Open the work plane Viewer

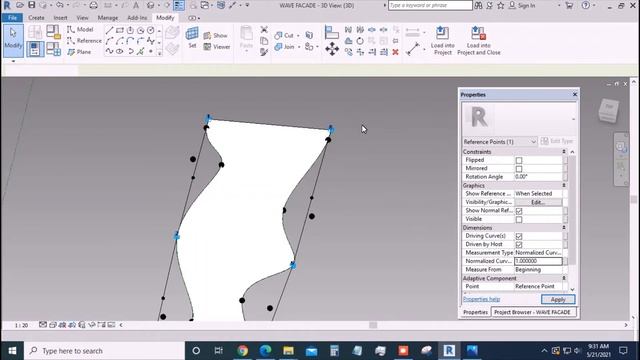coord(217,47)
